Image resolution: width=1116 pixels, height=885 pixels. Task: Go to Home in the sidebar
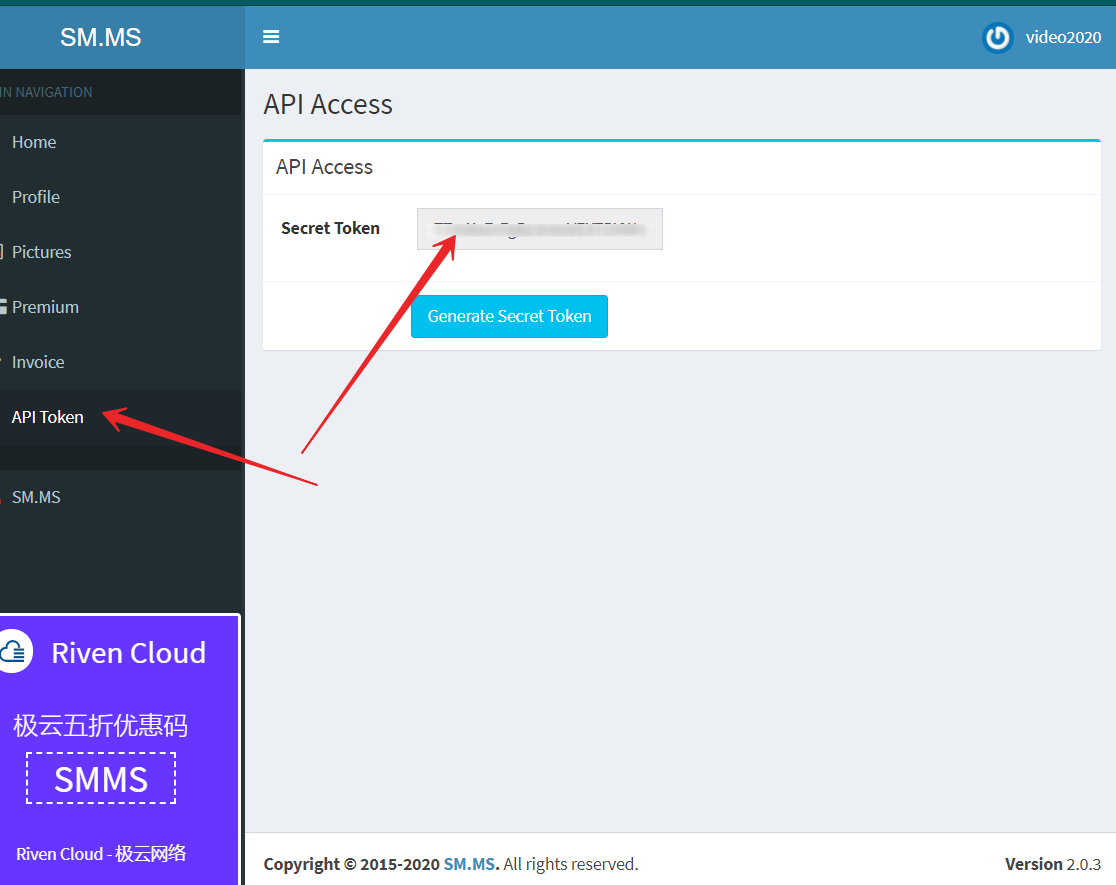coord(34,142)
